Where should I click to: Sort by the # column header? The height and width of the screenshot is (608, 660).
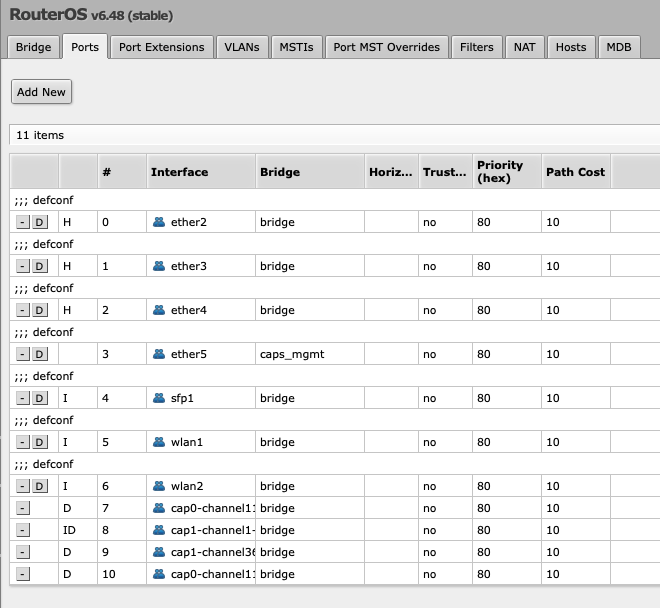click(x=122, y=172)
